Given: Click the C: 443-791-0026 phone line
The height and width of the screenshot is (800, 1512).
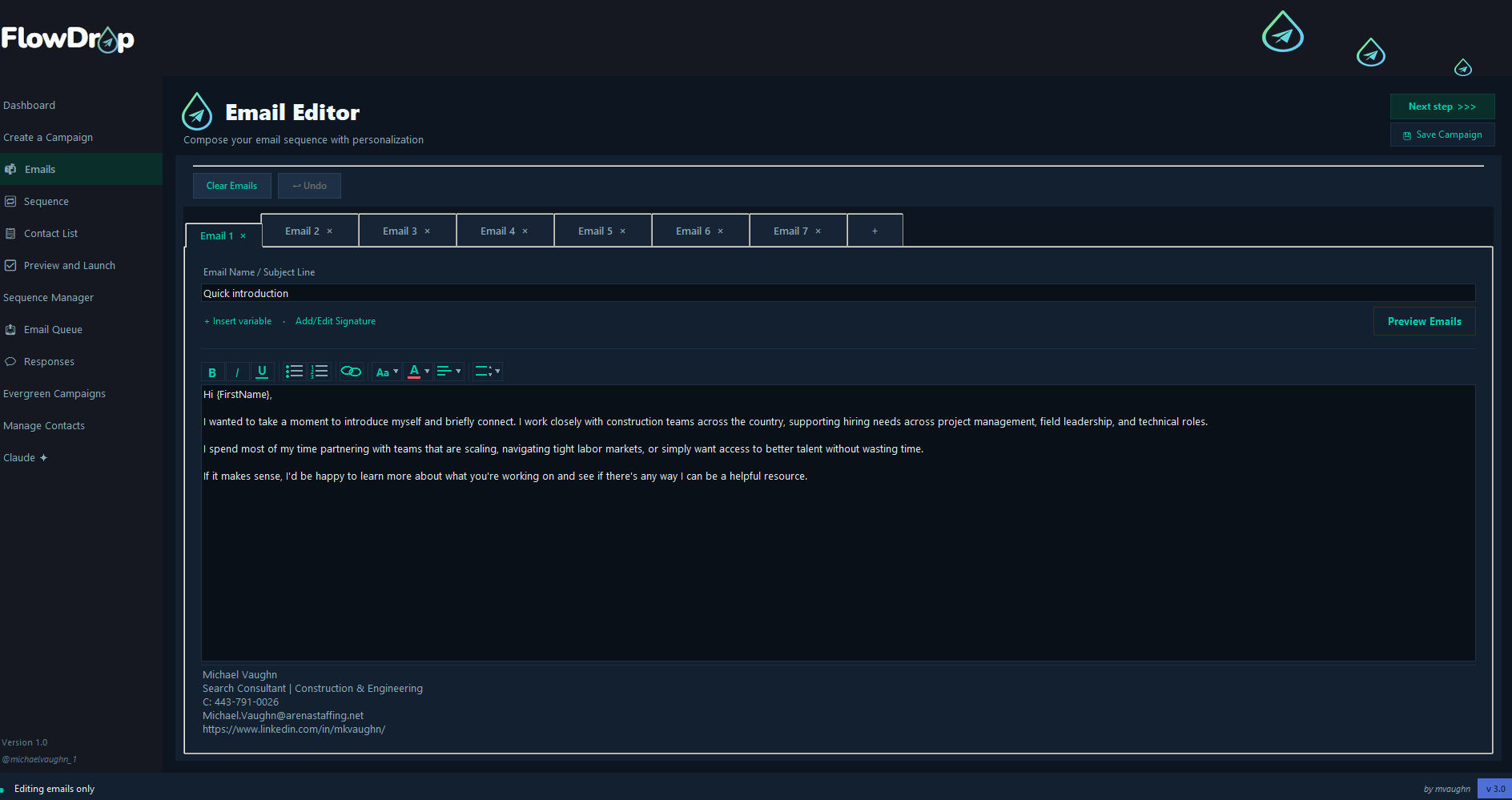Looking at the screenshot, I should click(240, 702).
